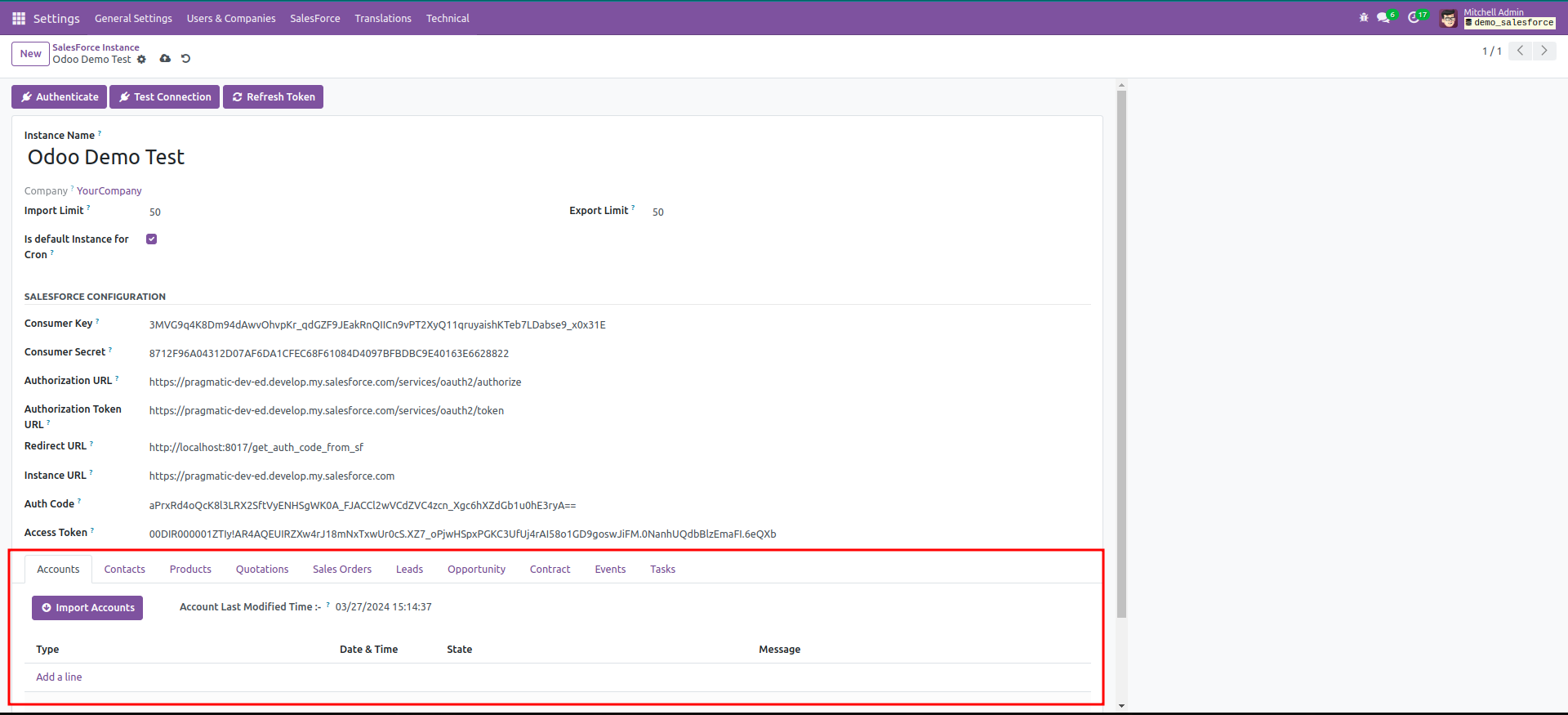Viewport: 1568px width, 715px height.
Task: Open the Technical menu
Action: [448, 18]
